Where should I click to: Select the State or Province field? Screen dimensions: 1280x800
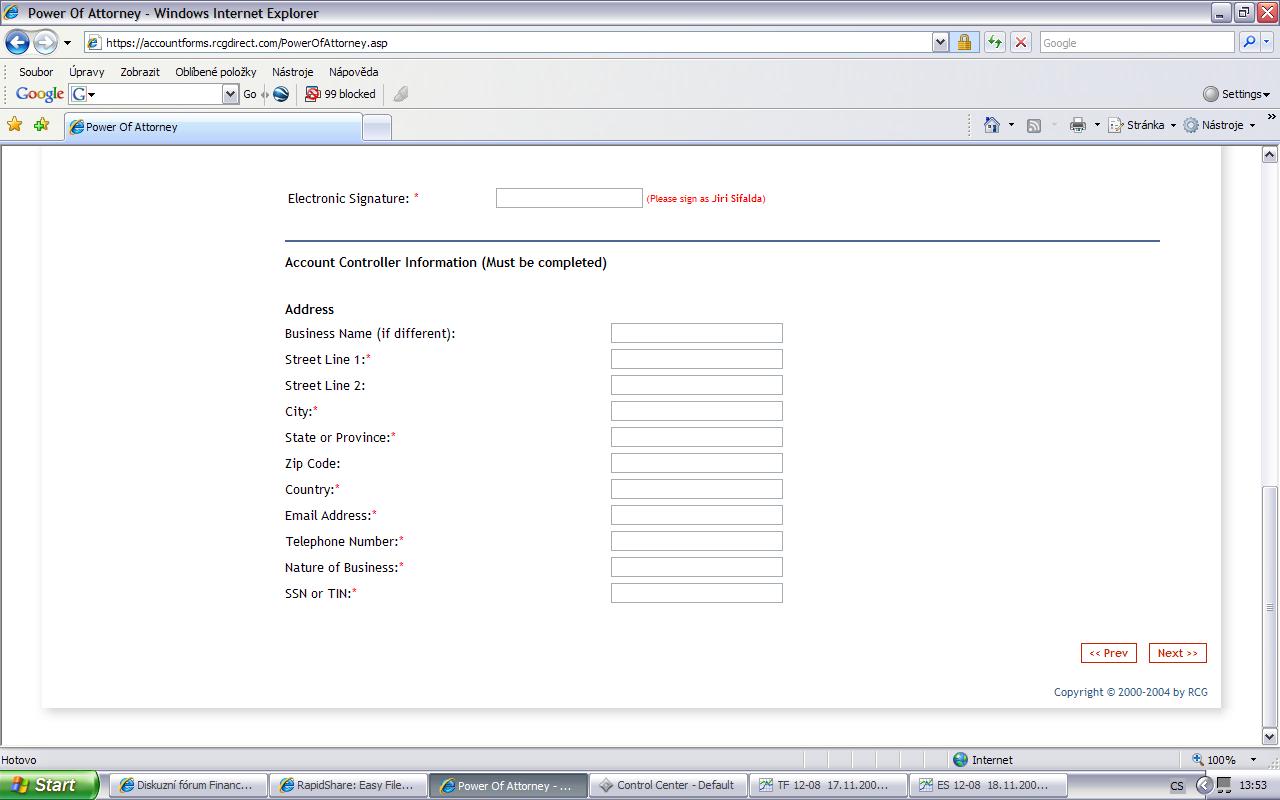pyautogui.click(x=697, y=437)
